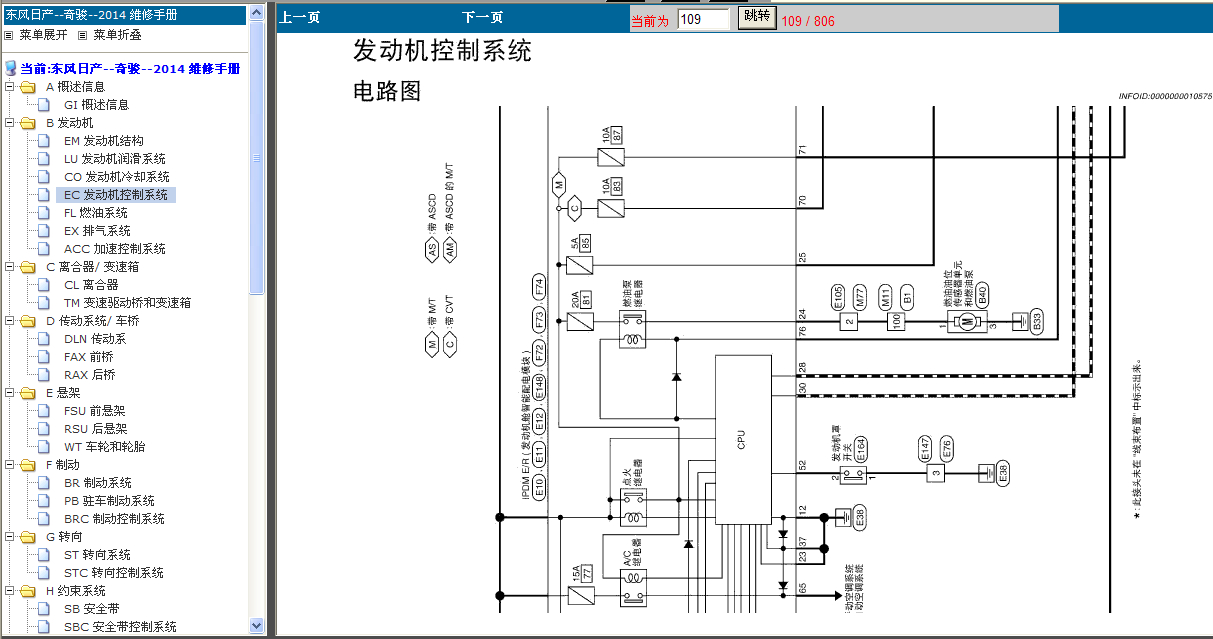Open RSU 后悬架 section

(x=95, y=429)
